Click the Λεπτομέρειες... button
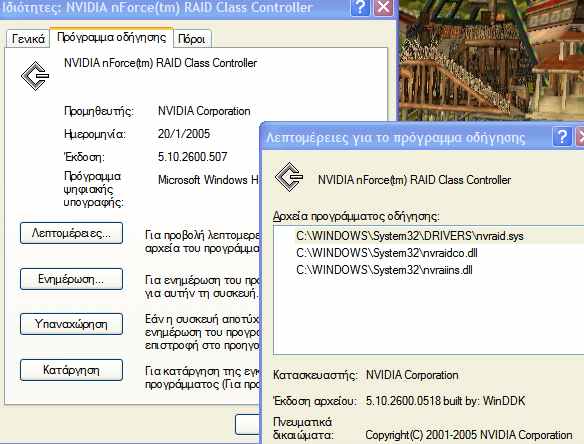The height and width of the screenshot is (444, 584). pos(71,233)
